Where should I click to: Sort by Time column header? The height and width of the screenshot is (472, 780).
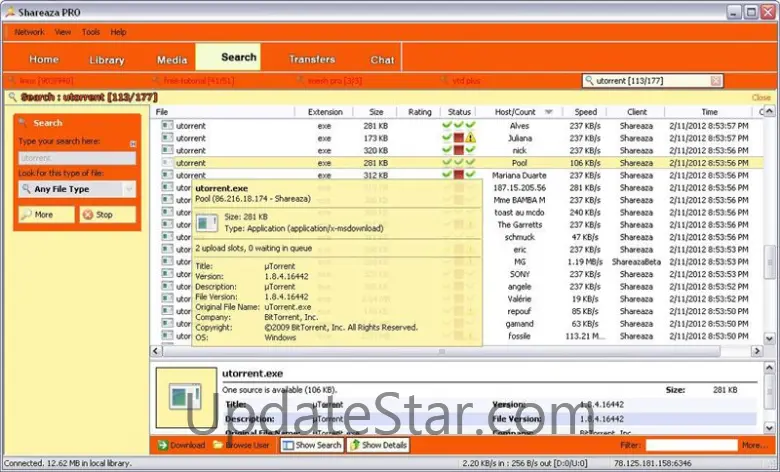709,112
